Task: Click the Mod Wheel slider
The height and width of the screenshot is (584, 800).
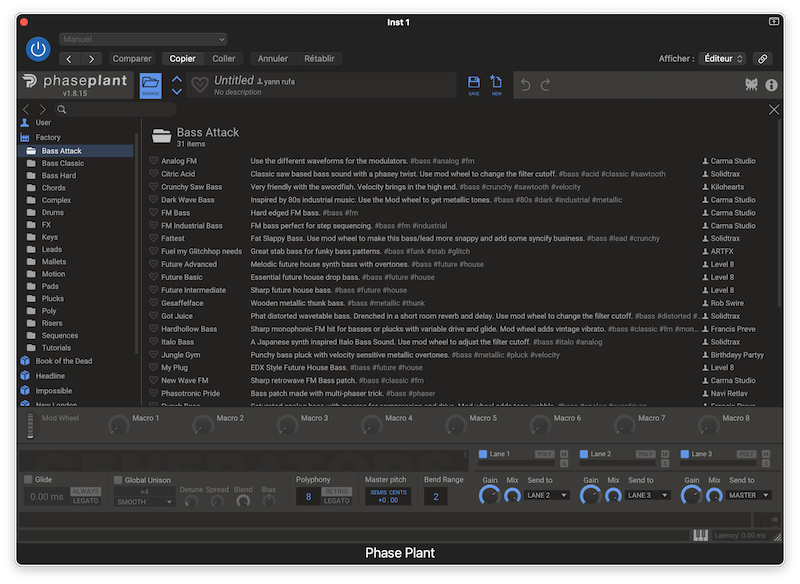Action: [30, 425]
